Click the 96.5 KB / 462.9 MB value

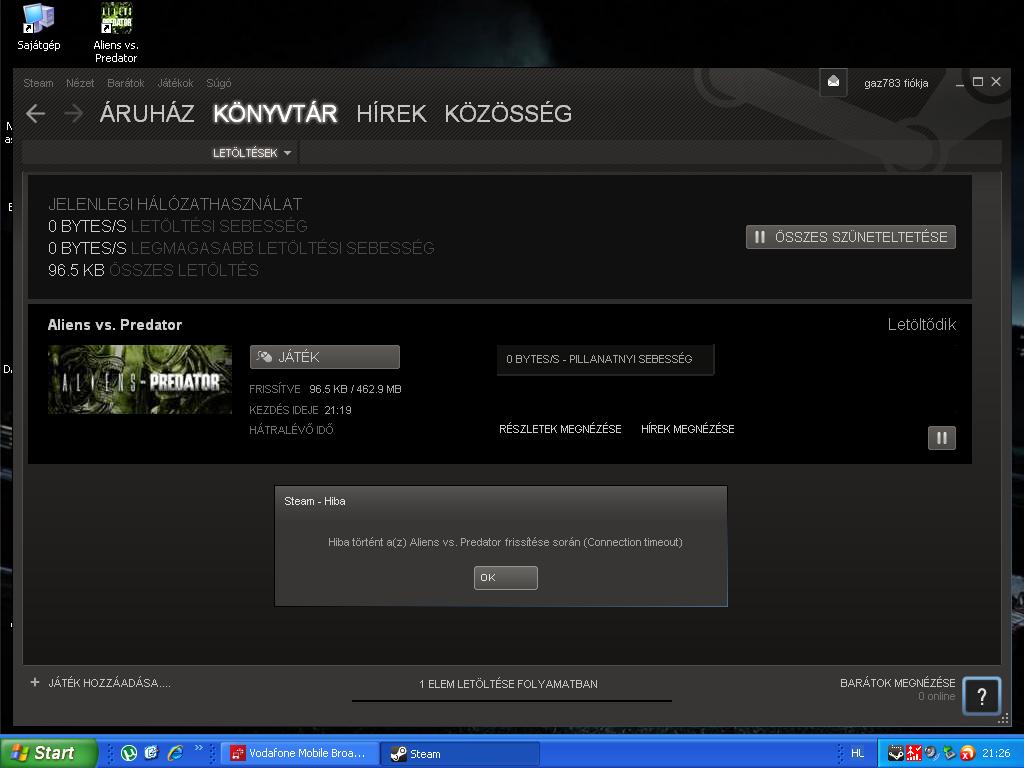point(355,389)
